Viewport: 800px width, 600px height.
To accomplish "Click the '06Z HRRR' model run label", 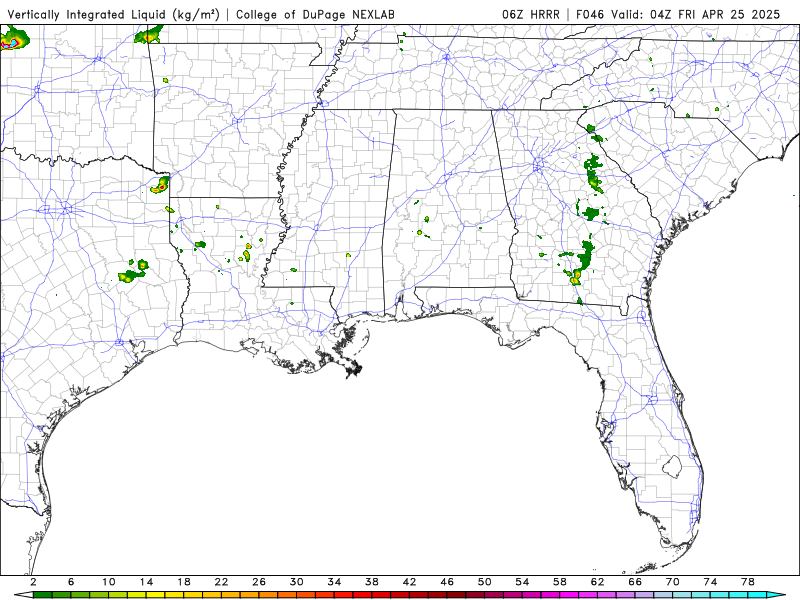I will pos(531,15).
